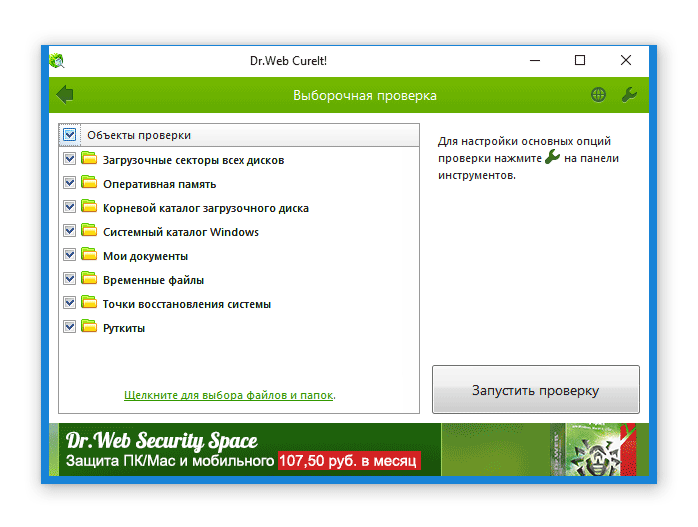
Task: Toggle the Объекты проверки select-all checkbox
Action: pyautogui.click(x=70, y=134)
